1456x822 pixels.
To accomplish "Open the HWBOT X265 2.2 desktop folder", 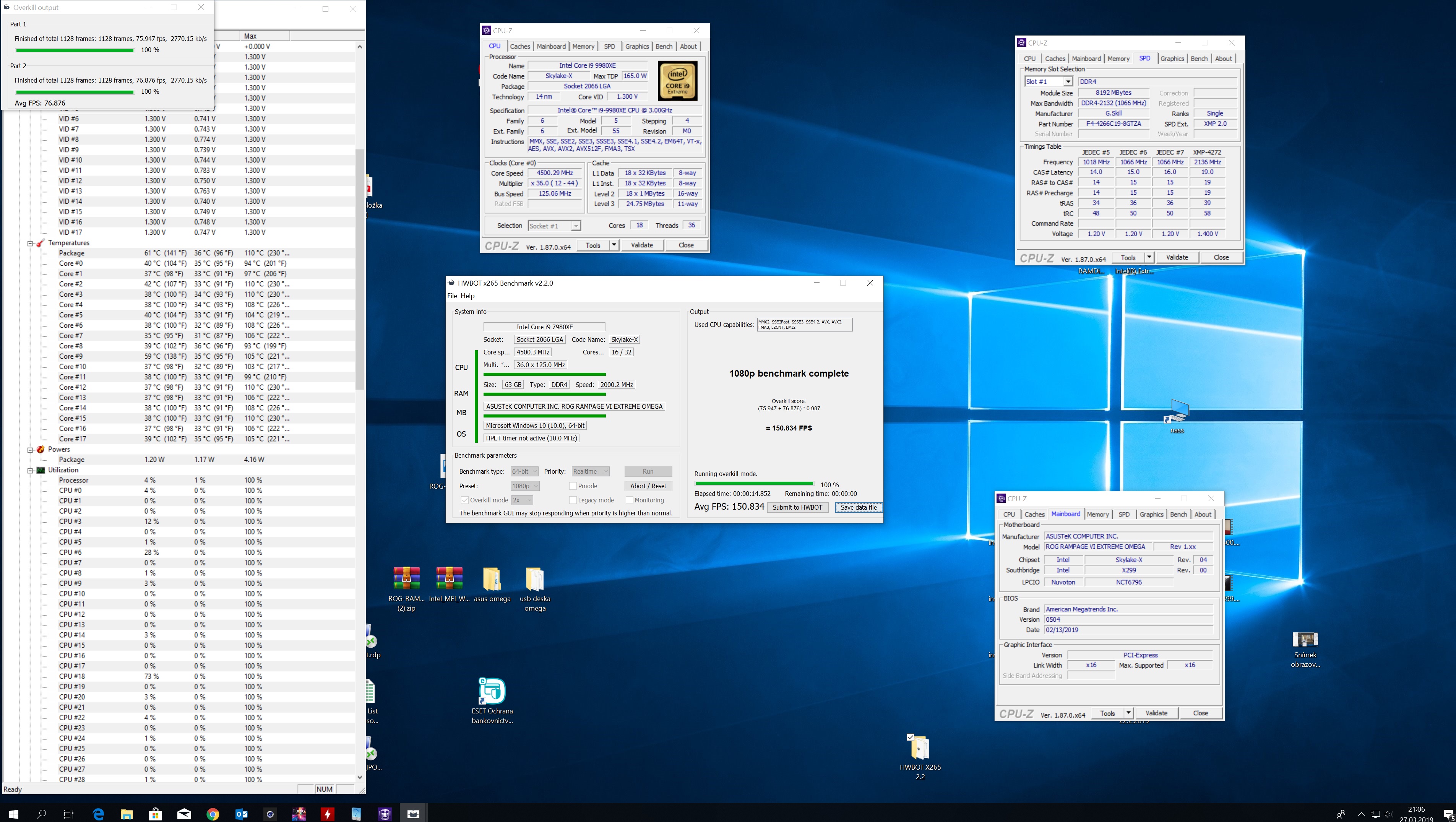I will (x=920, y=749).
